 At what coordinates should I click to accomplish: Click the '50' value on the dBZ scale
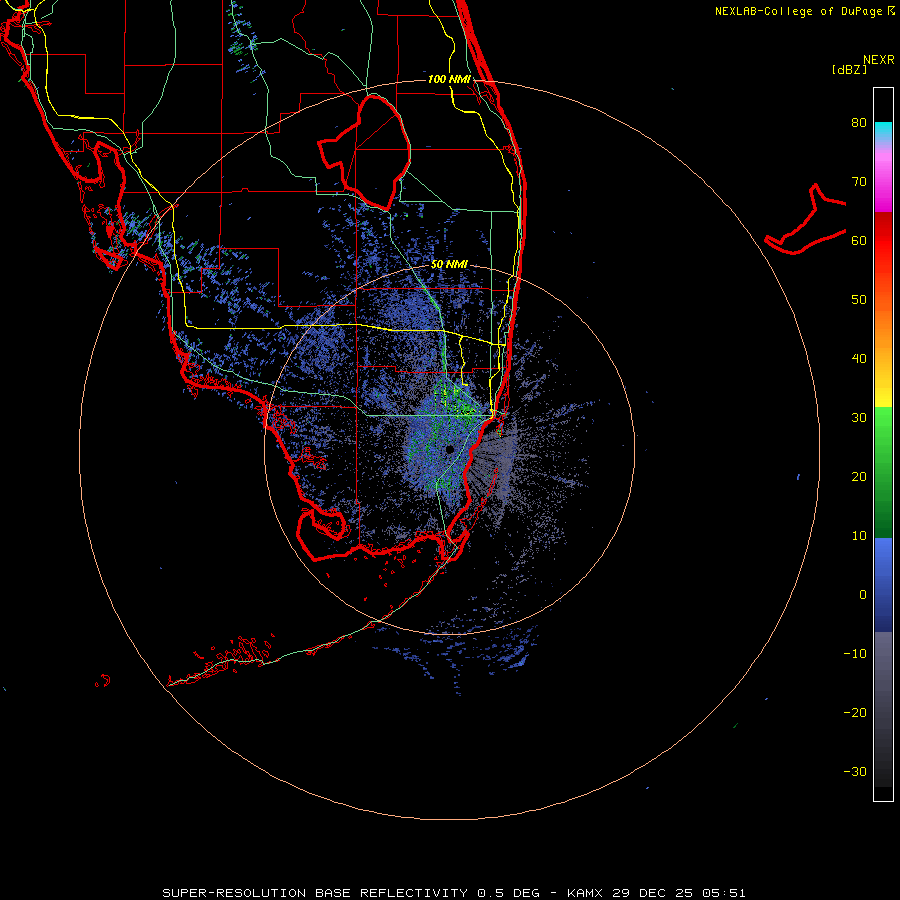tap(859, 300)
